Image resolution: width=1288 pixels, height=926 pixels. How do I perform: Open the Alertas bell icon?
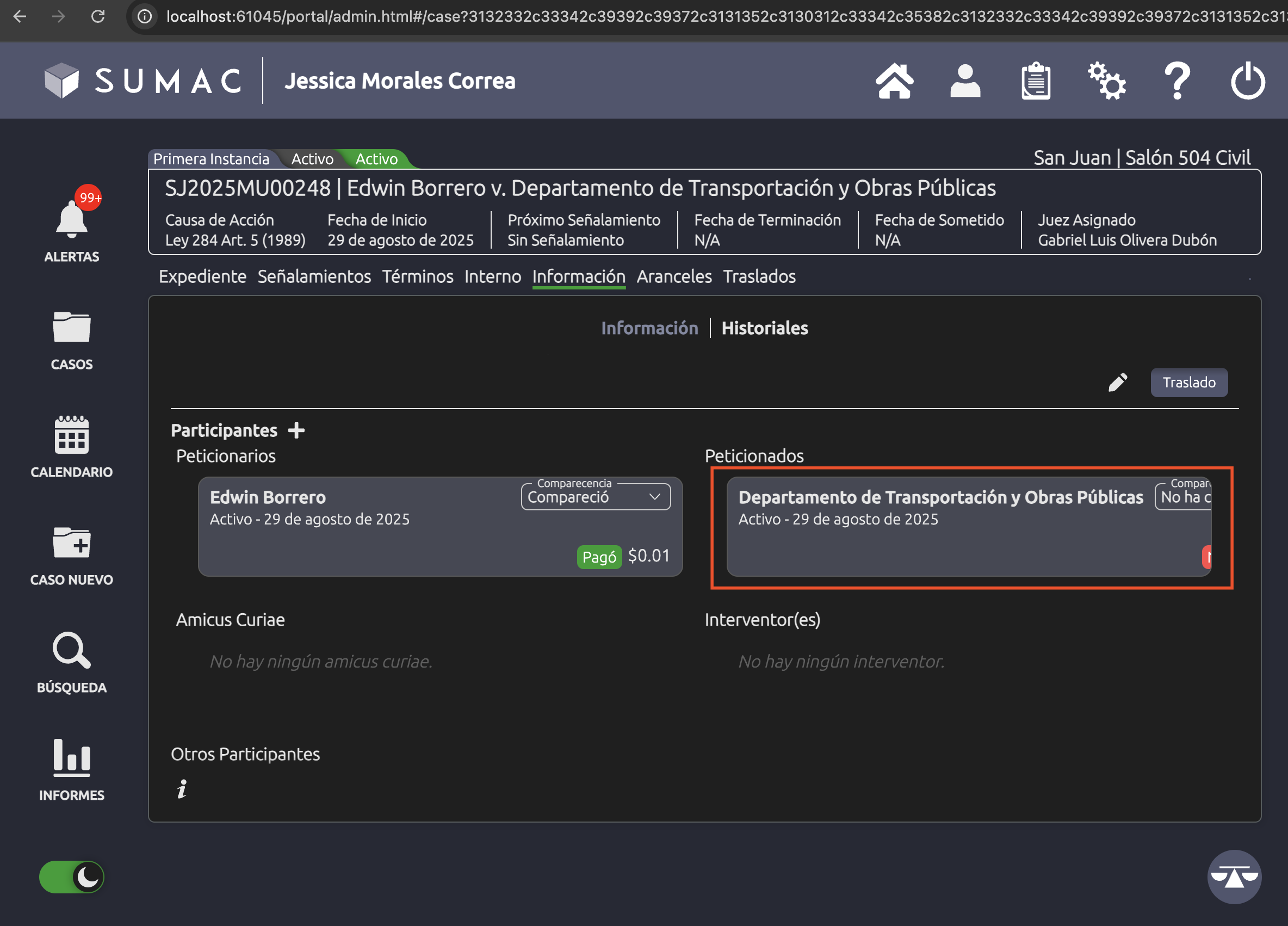[72, 219]
